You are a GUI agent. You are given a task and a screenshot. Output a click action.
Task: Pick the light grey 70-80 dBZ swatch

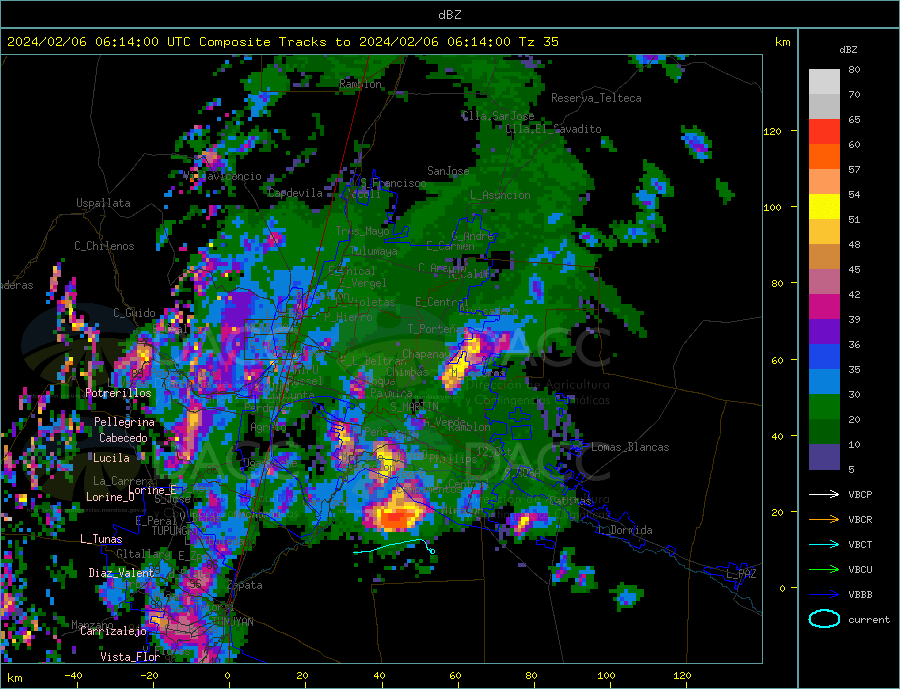pyautogui.click(x=824, y=82)
